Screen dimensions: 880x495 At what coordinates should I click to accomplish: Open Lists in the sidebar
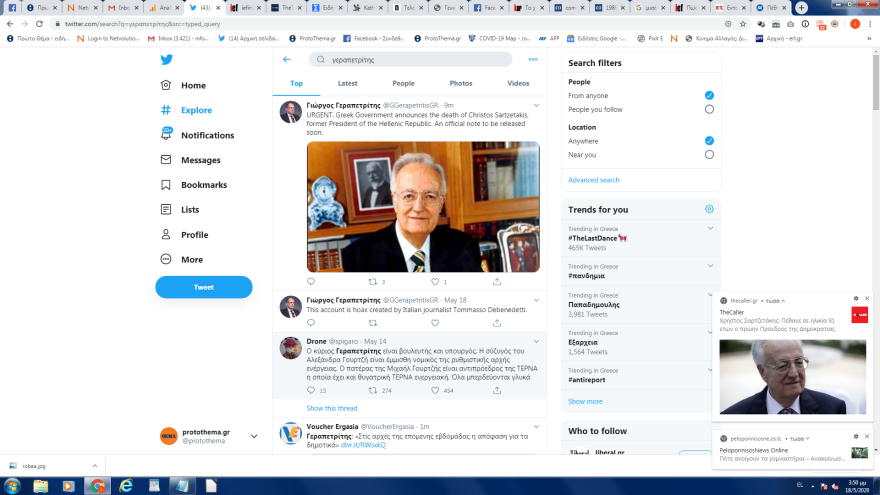pos(180,209)
